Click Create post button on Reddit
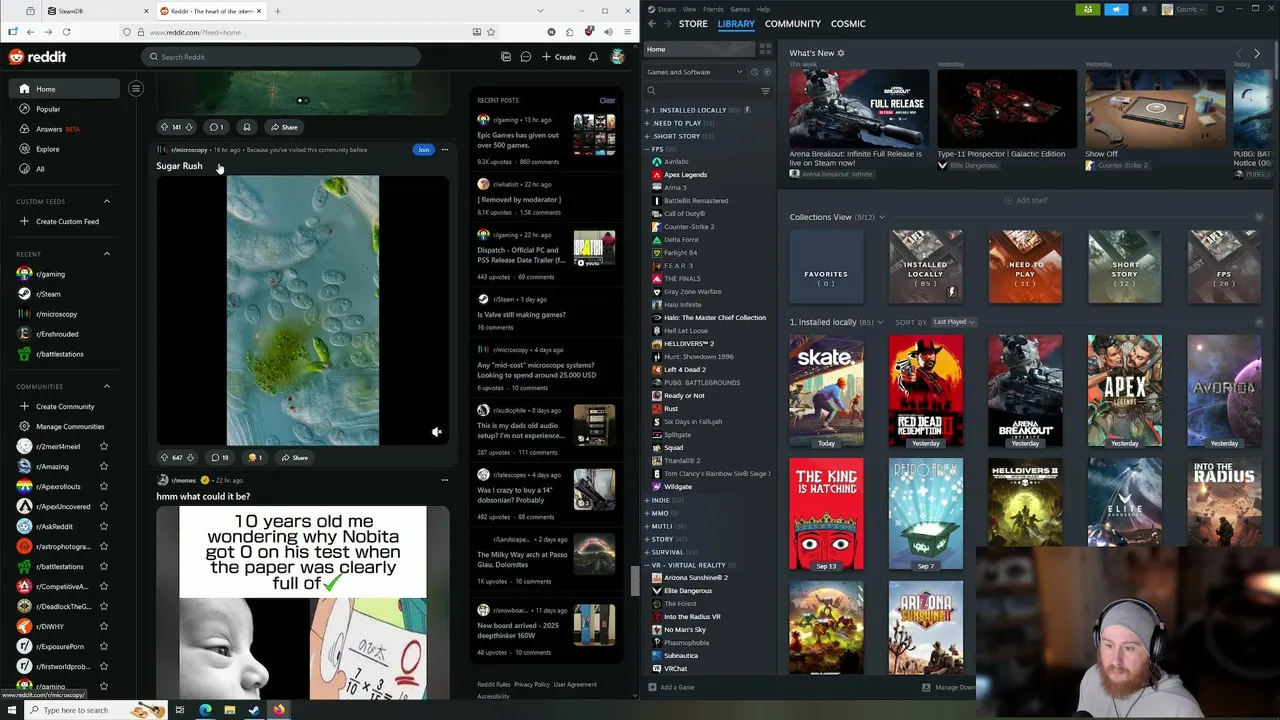This screenshot has height=720, width=1280. 559,57
